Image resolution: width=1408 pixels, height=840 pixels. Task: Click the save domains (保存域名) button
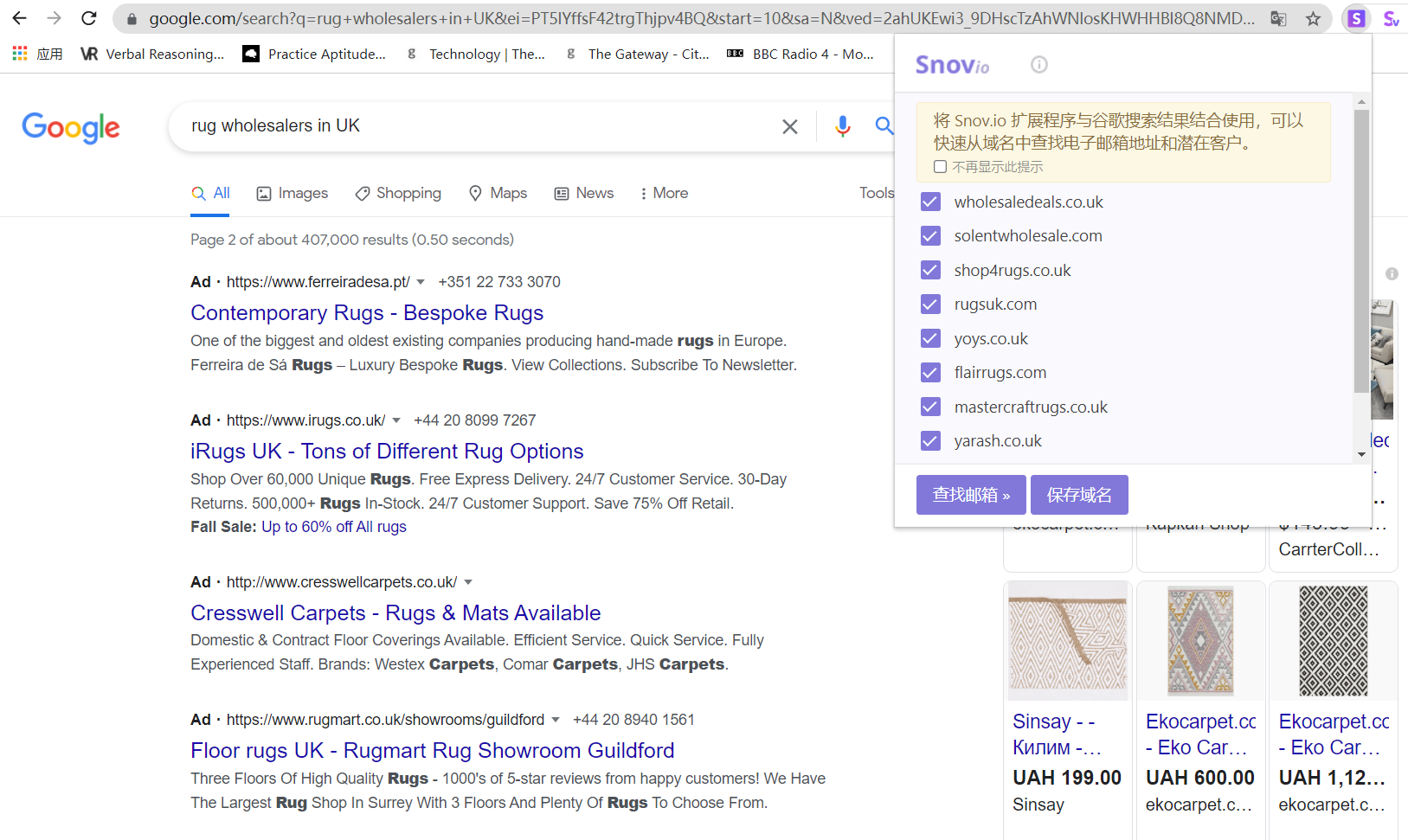[1079, 495]
